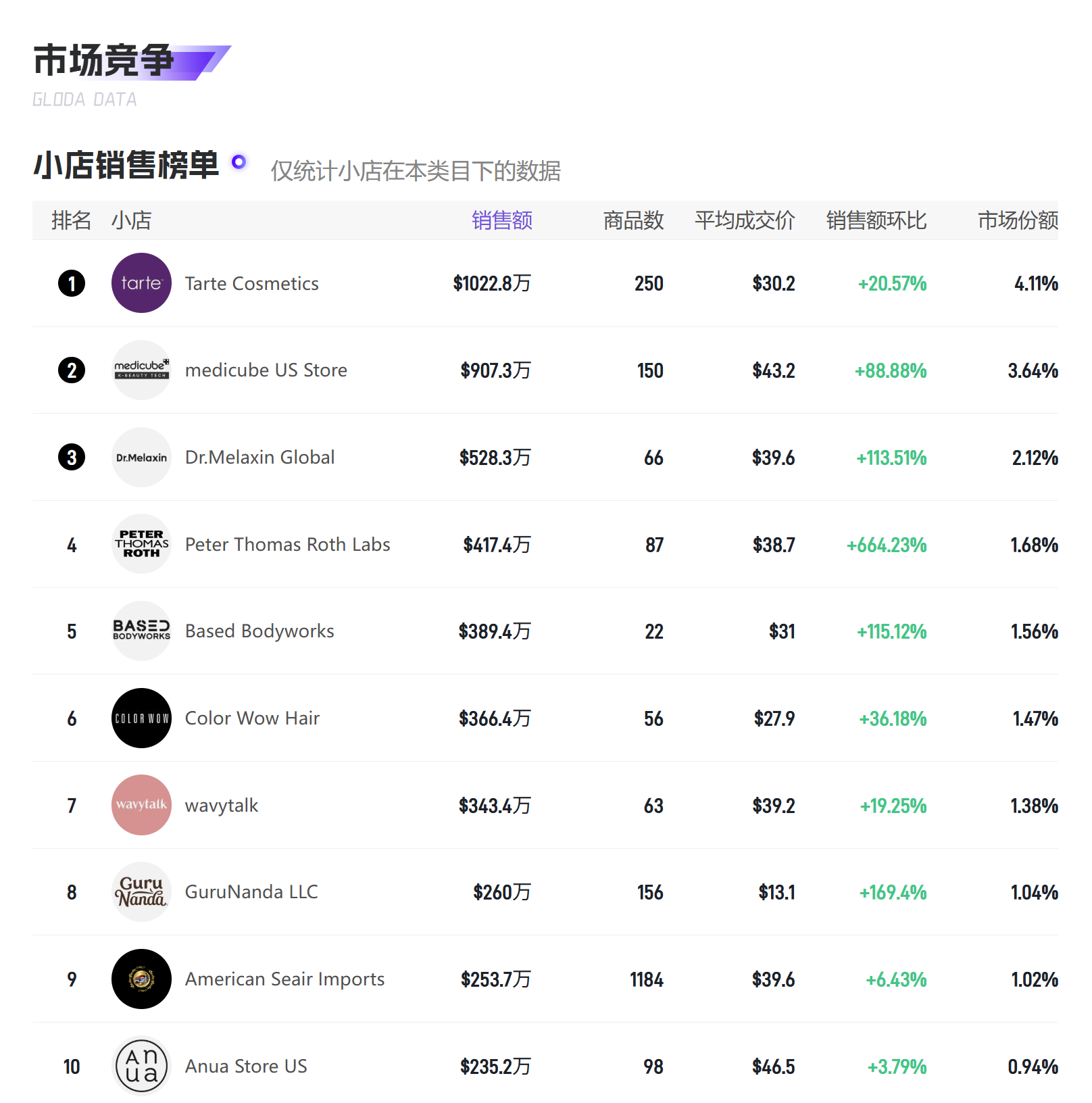Click average price $46.5

point(774,1067)
